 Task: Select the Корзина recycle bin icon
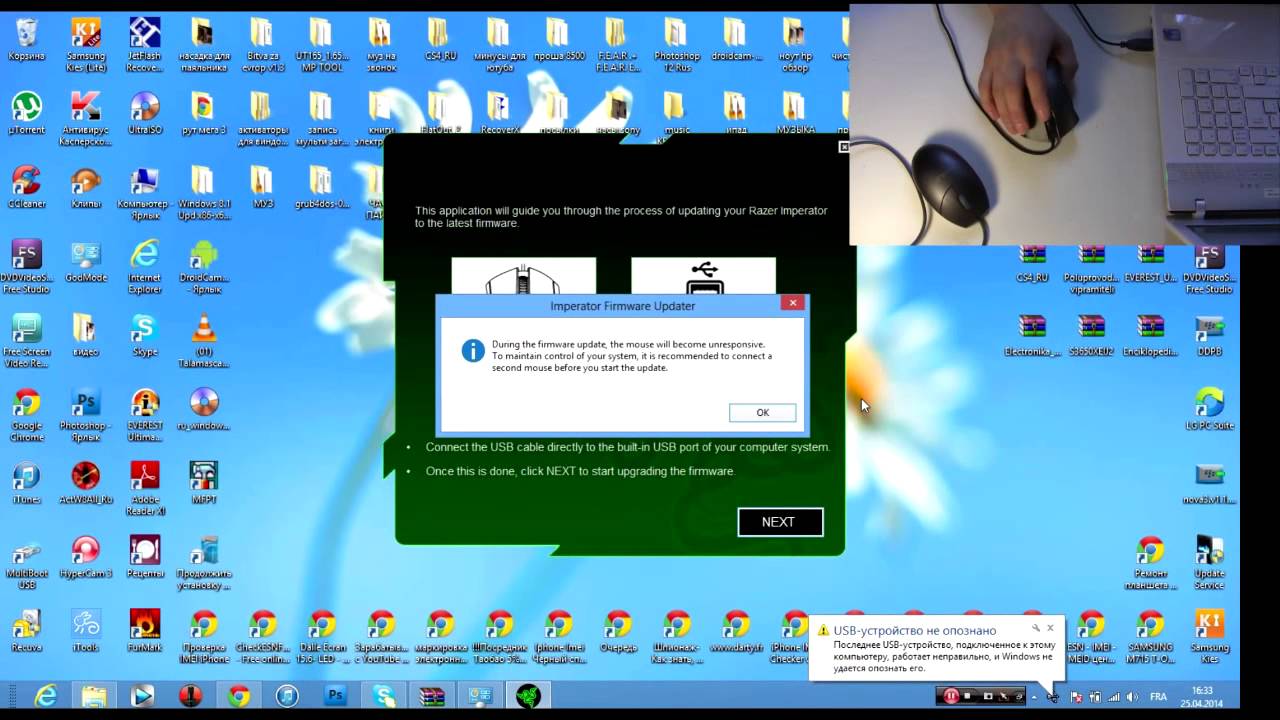tap(27, 40)
